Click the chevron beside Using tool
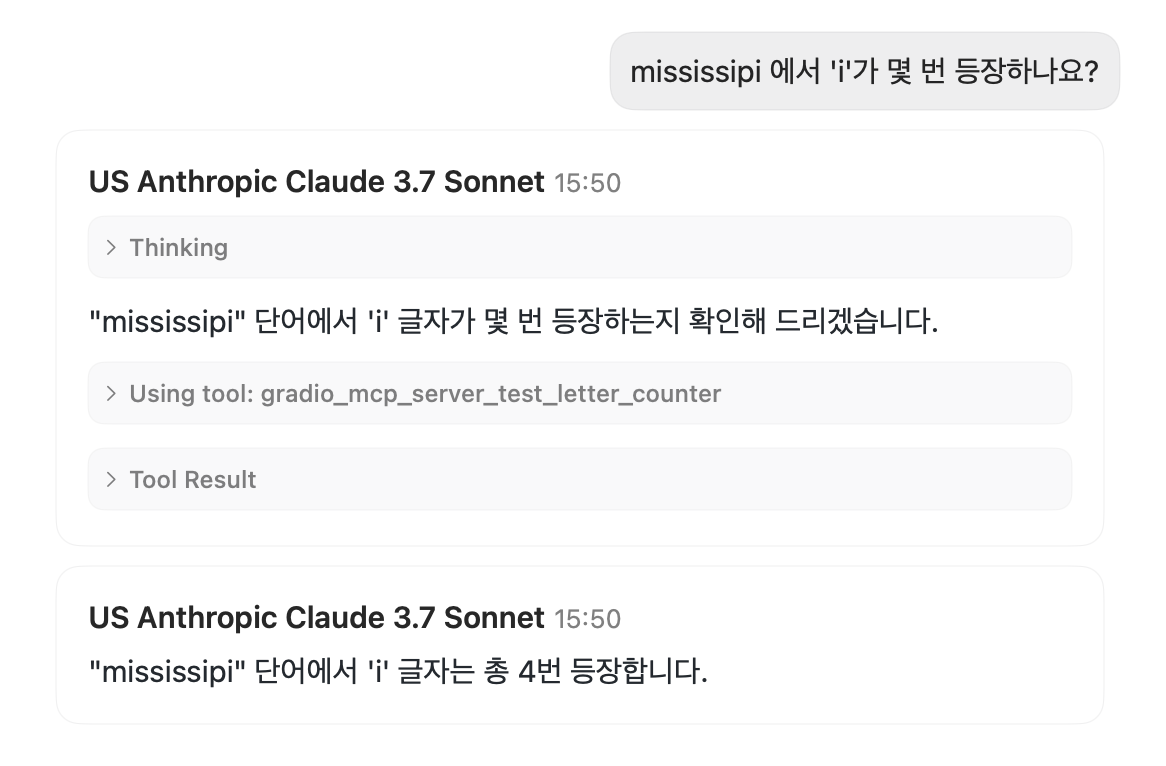This screenshot has width=1166, height=766. (111, 393)
